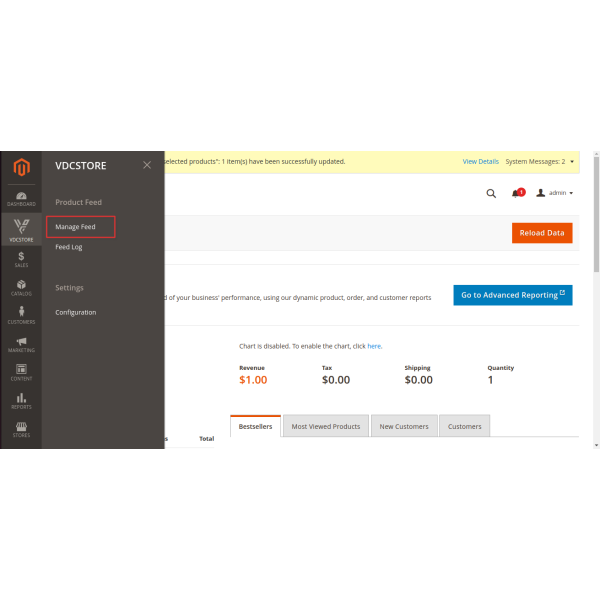The image size is (600, 600).
Task: Click the search magnifier icon
Action: 491,193
